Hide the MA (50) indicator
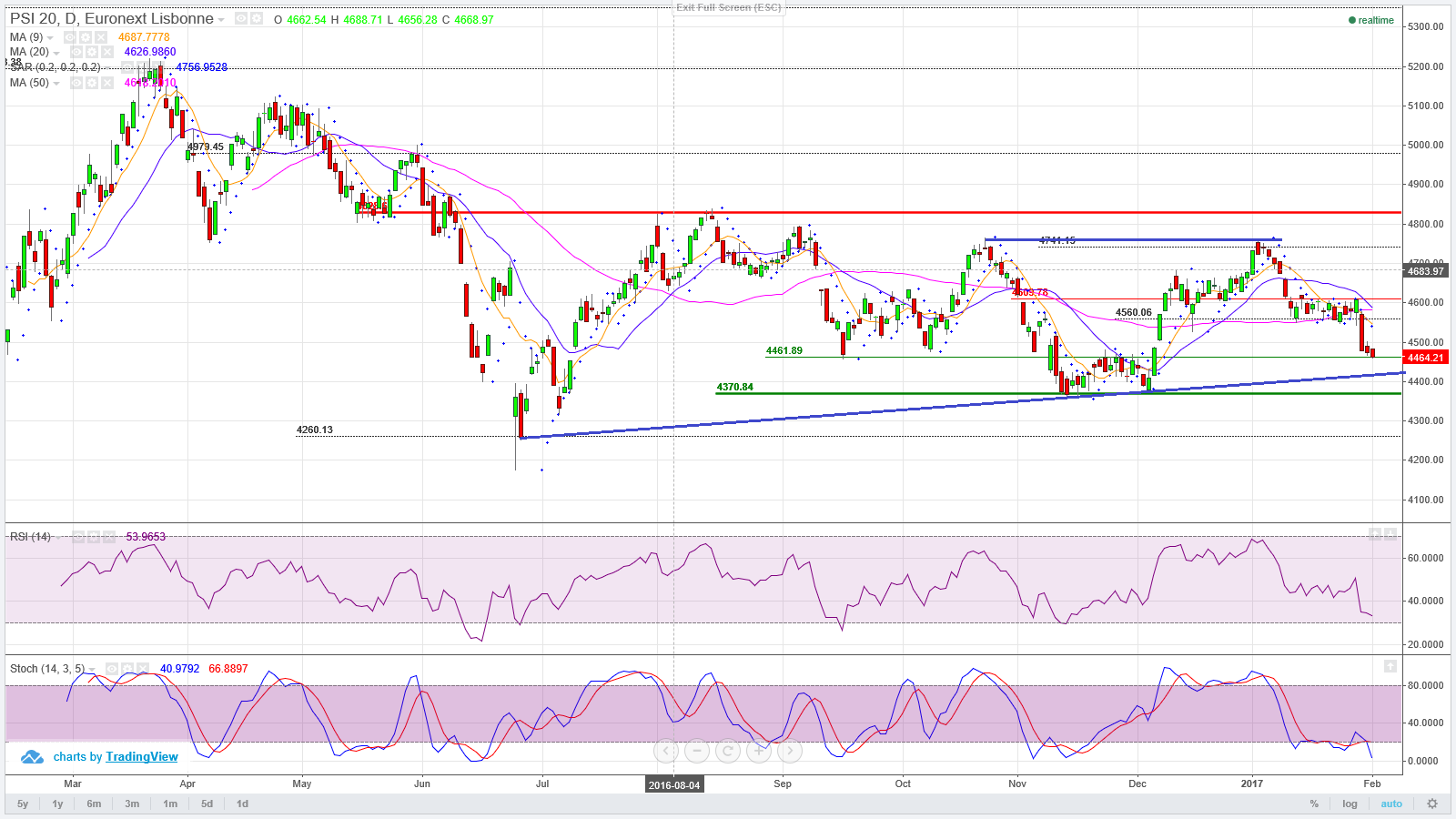This screenshot has height=819, width=1456. pos(76,83)
